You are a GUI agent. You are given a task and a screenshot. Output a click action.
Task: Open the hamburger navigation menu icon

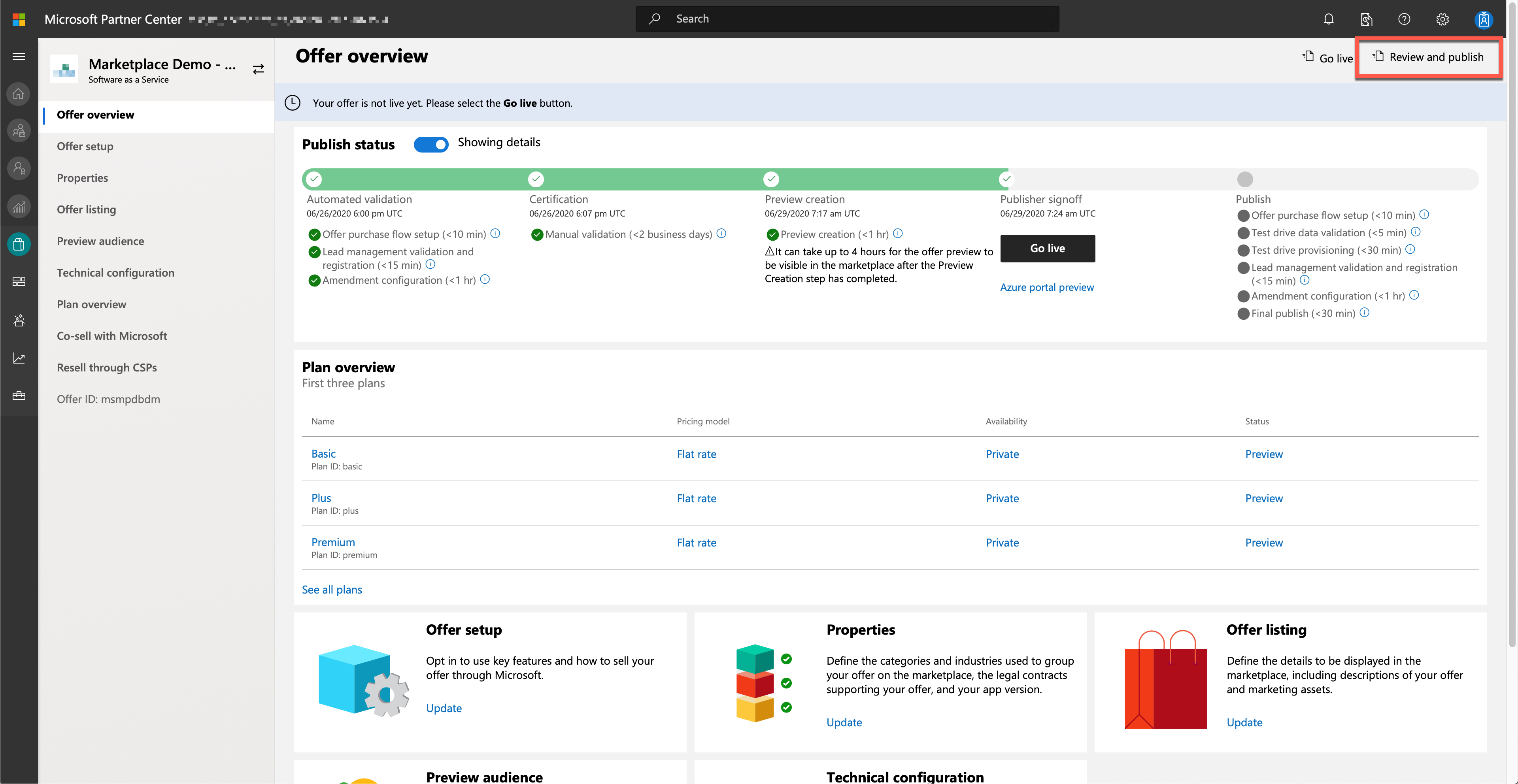point(19,57)
